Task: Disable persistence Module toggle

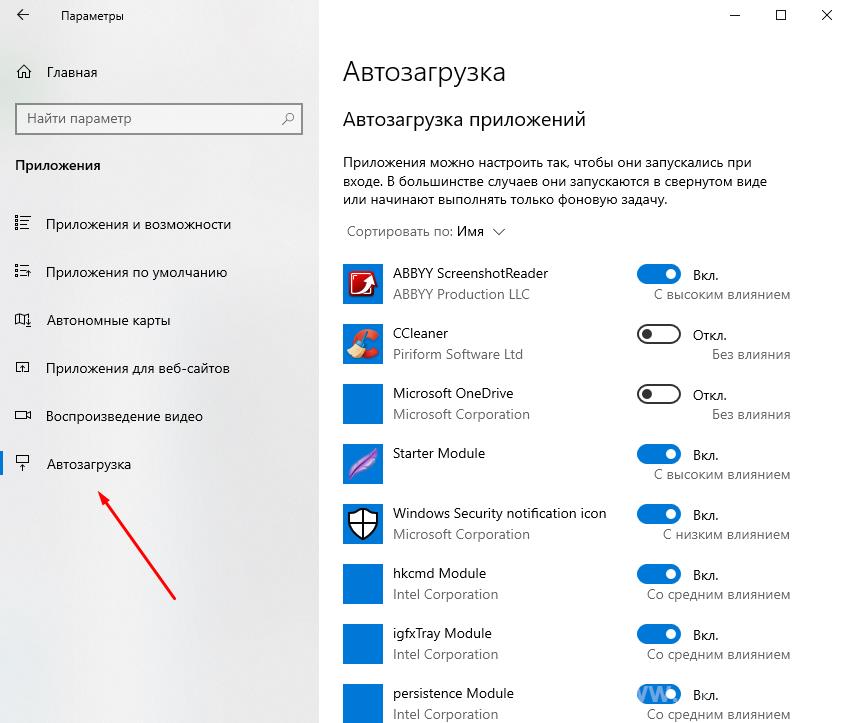Action: coord(658,694)
